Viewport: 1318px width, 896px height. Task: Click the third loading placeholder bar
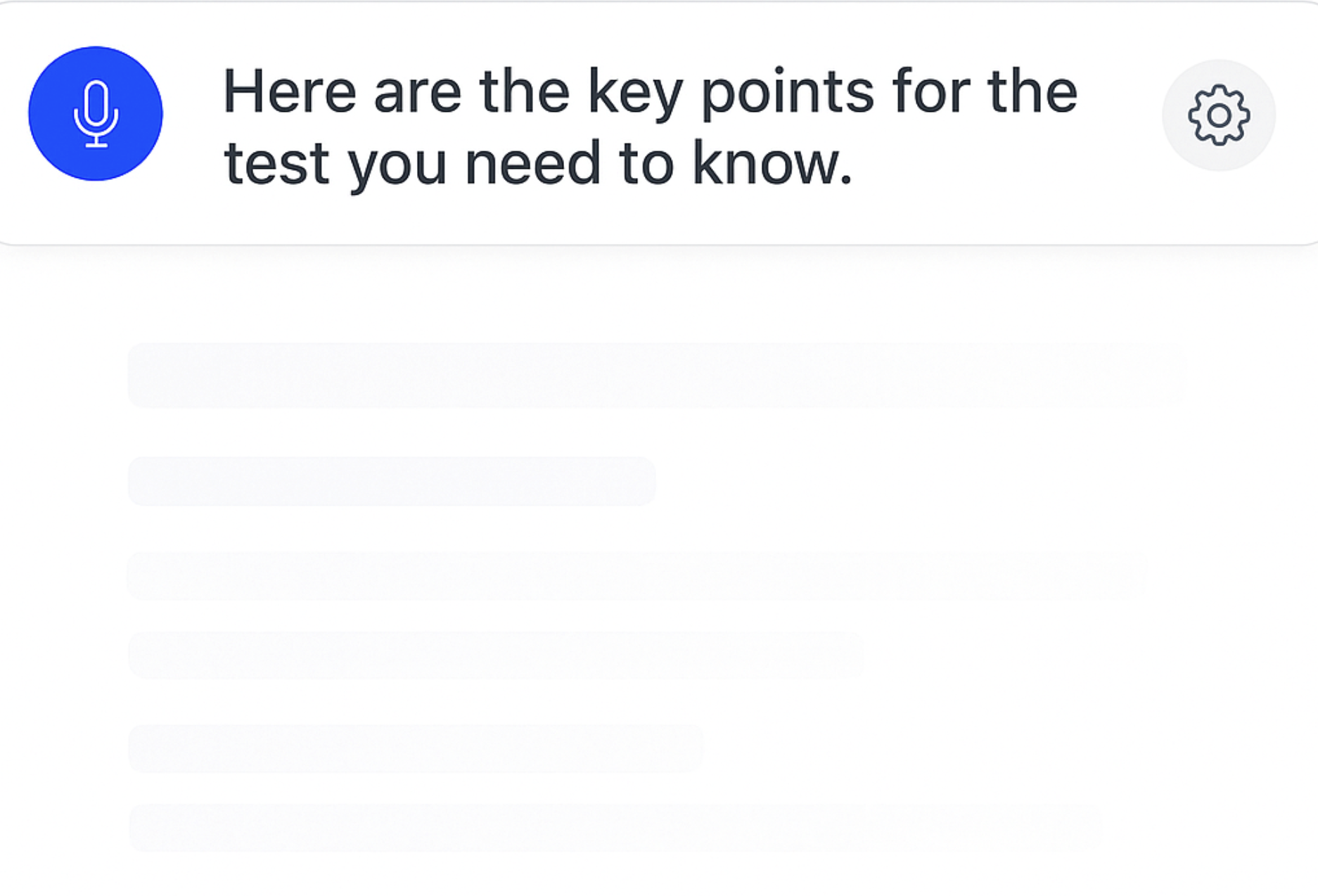[638, 575]
